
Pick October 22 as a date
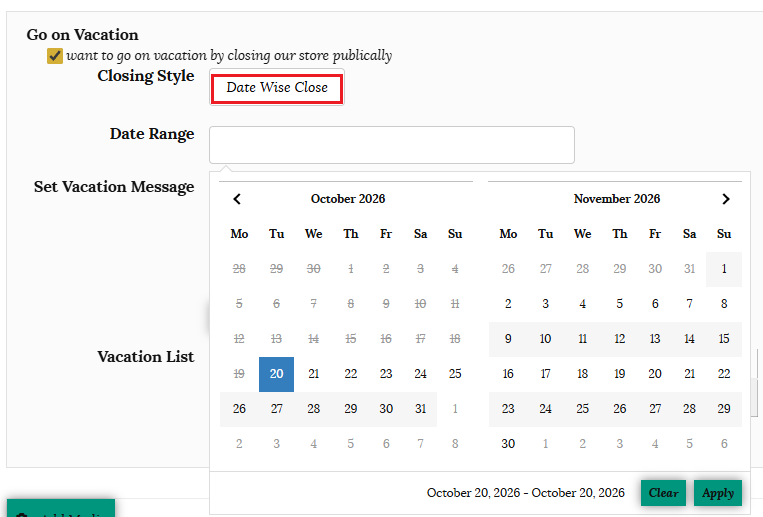pos(350,374)
